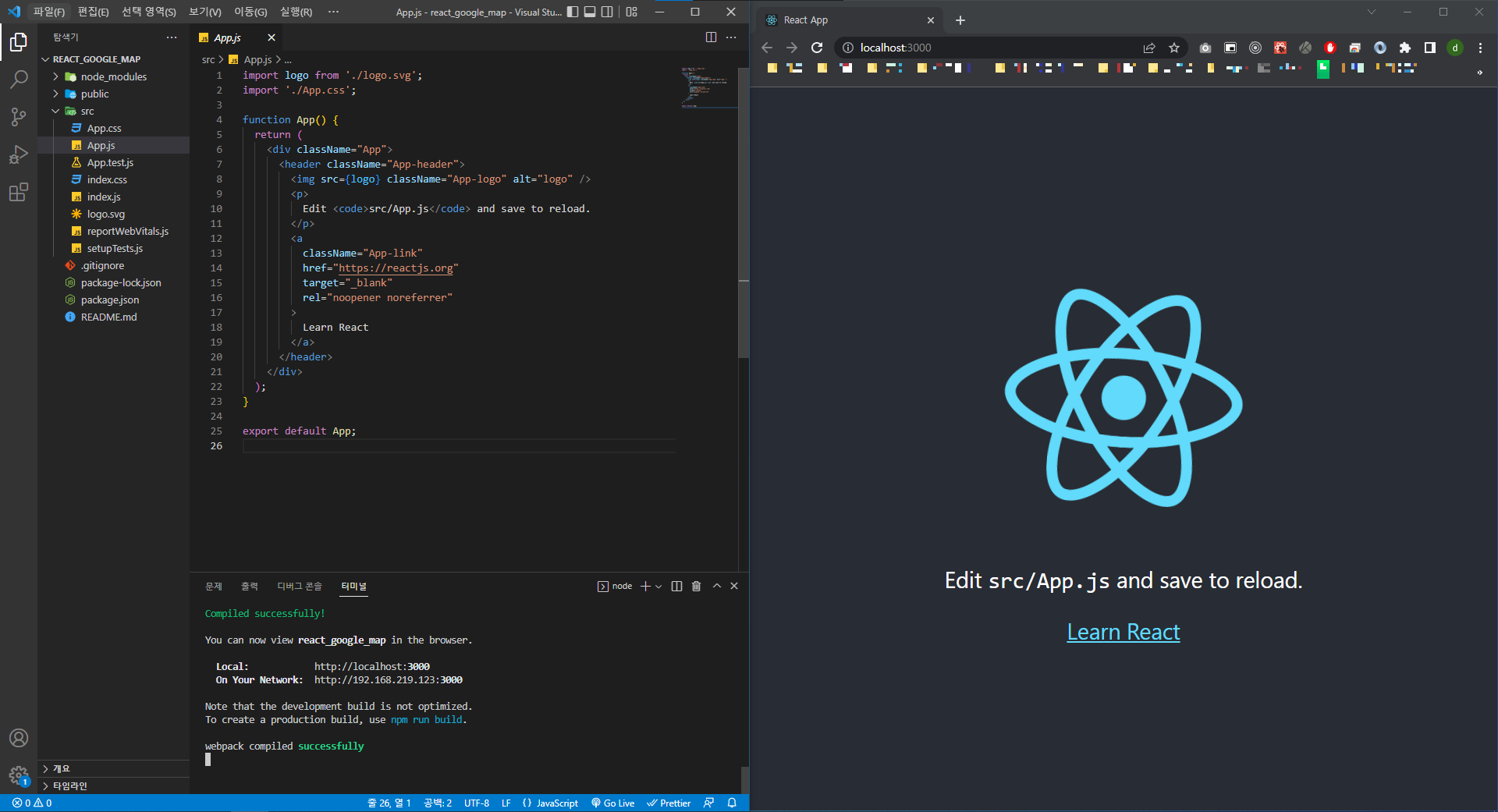Bookmark this page with star icon
This screenshot has height=812, width=1498.
(x=1174, y=48)
